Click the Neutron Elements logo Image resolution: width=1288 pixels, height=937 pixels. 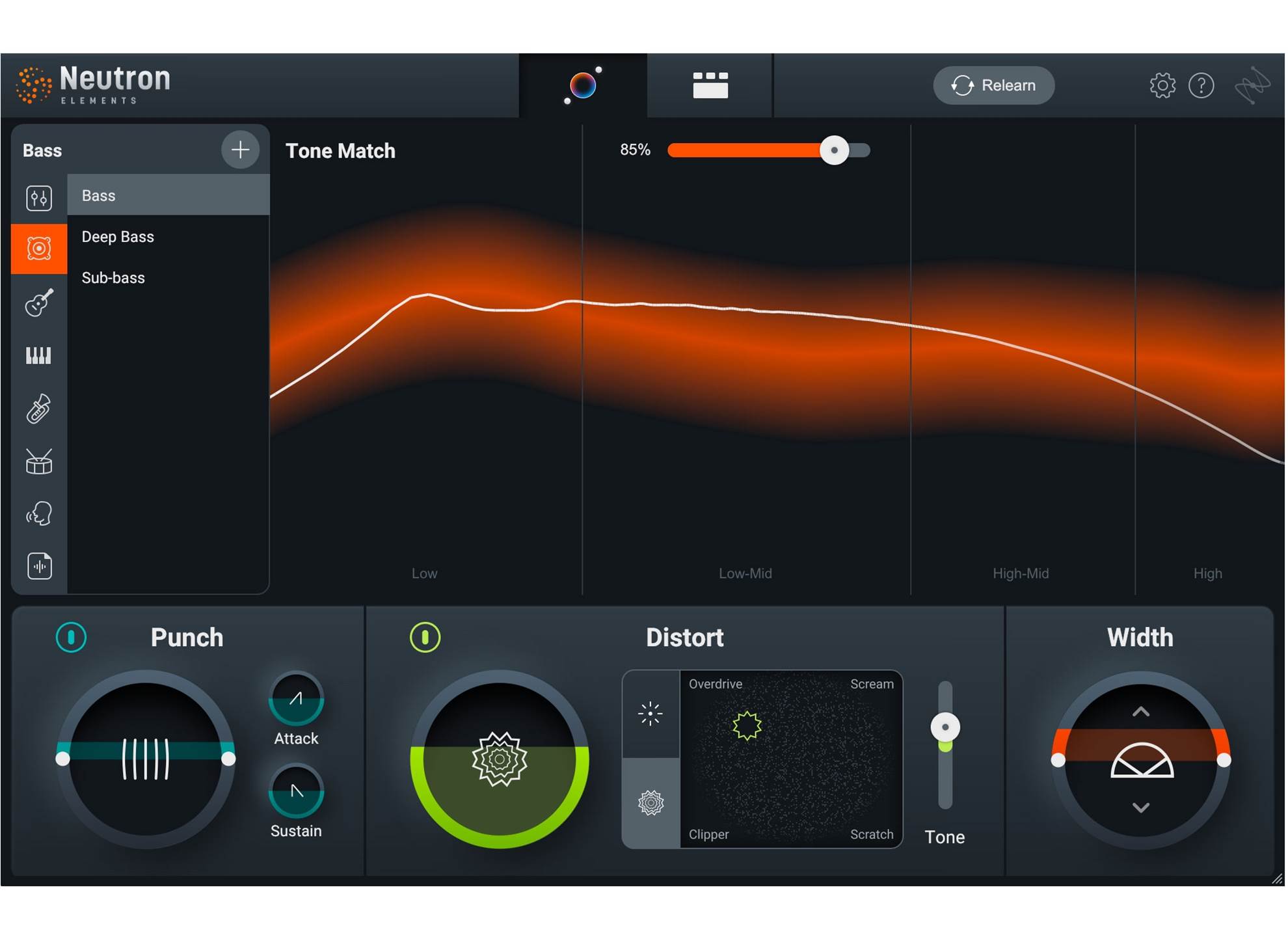(94, 85)
